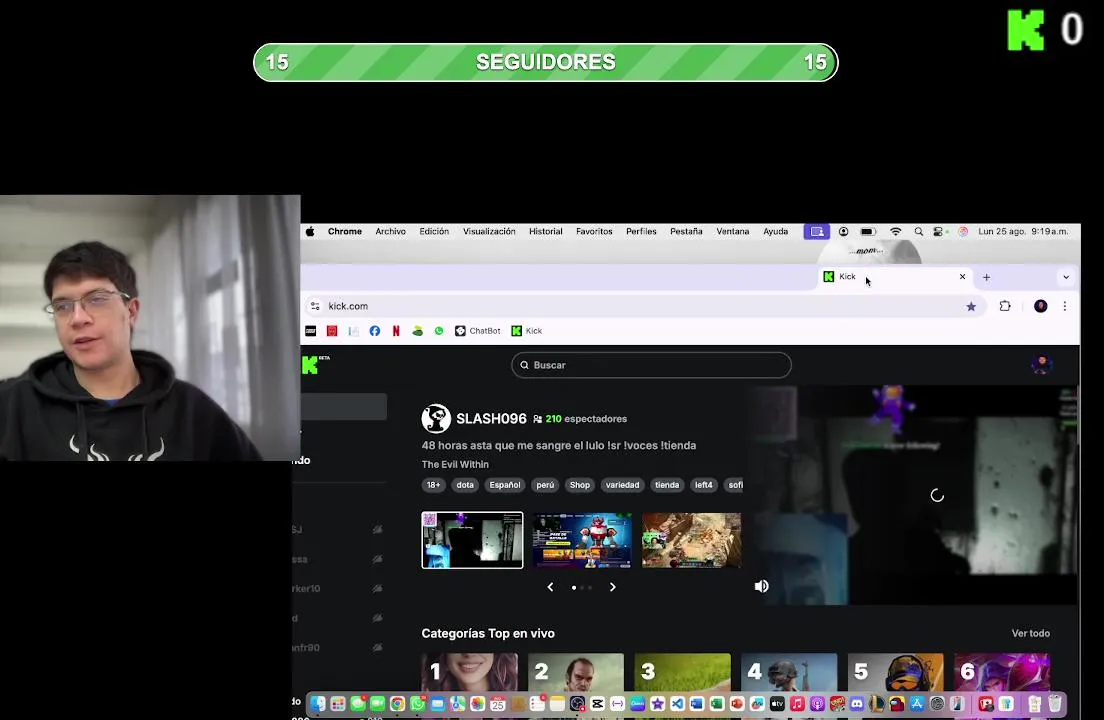
Task: Open the number 4 top category card
Action: (789, 672)
